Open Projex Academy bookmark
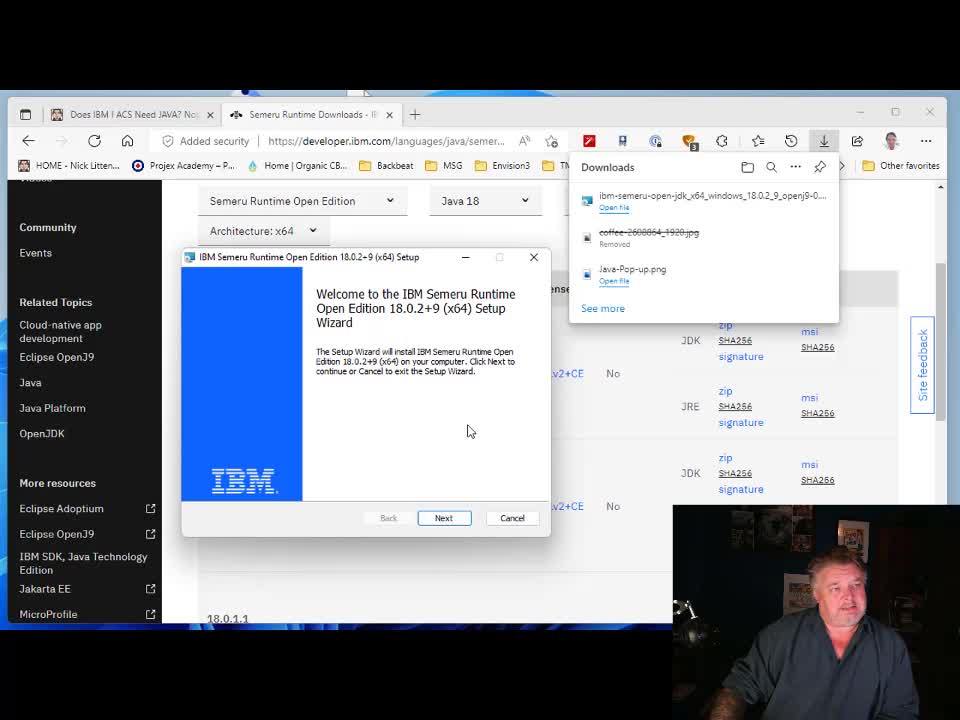The width and height of the screenshot is (960, 720). pyautogui.click(x=184, y=165)
